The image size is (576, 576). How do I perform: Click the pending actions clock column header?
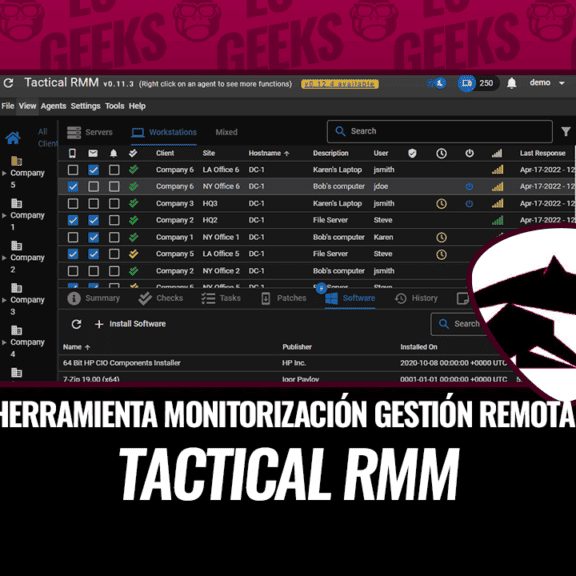441,153
